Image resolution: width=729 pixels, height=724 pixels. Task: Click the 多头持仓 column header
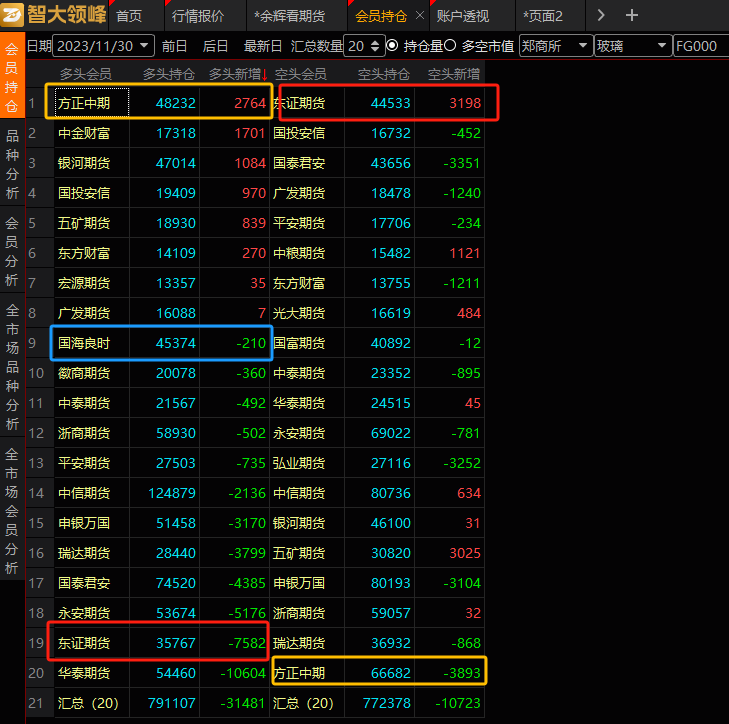(x=169, y=74)
